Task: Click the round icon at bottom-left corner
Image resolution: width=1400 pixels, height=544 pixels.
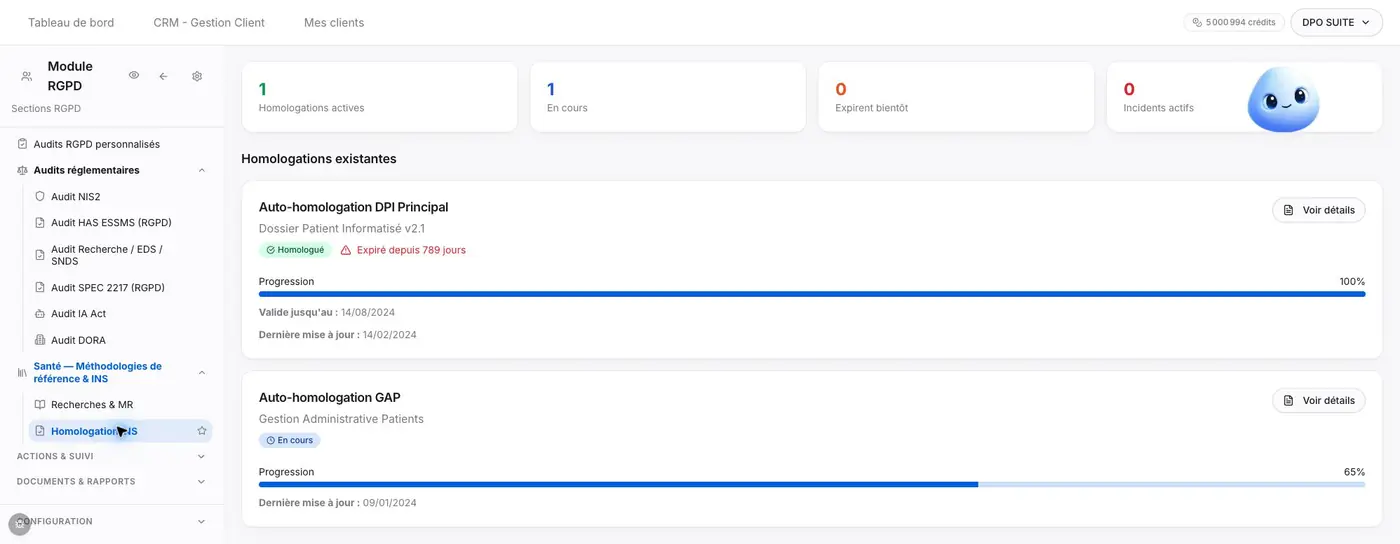Action: point(19,524)
